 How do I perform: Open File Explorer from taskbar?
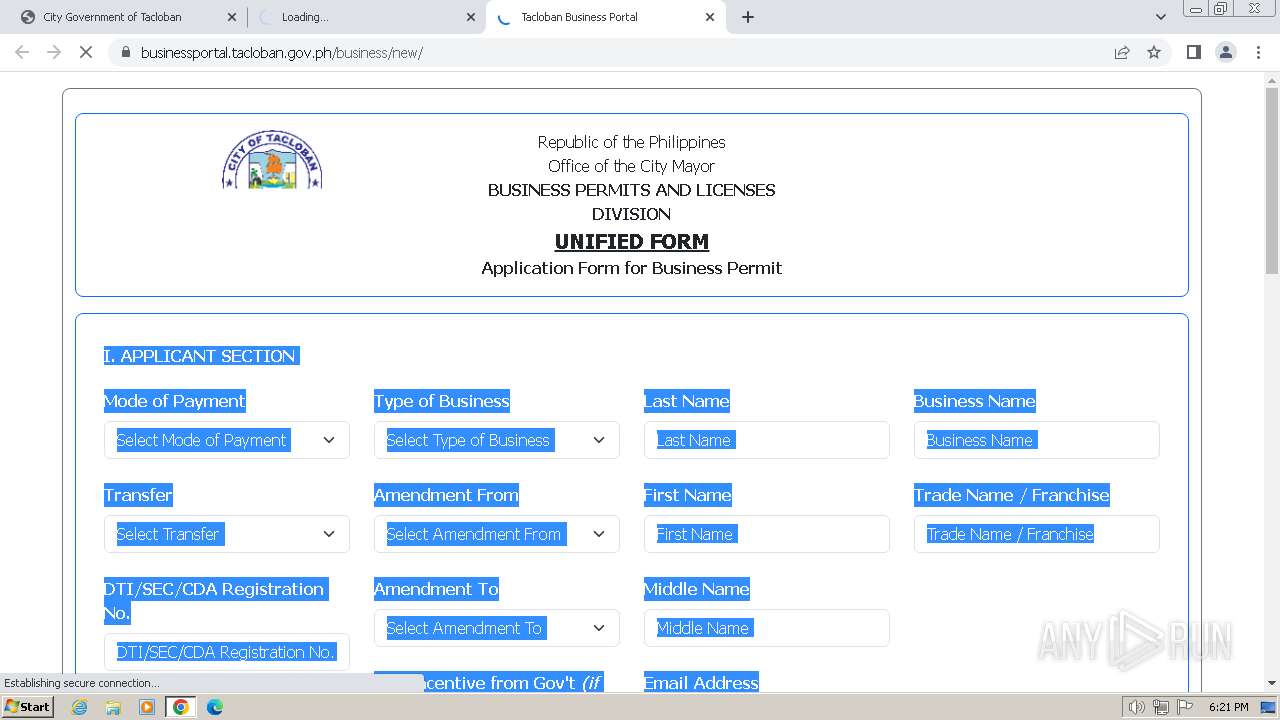coord(113,707)
